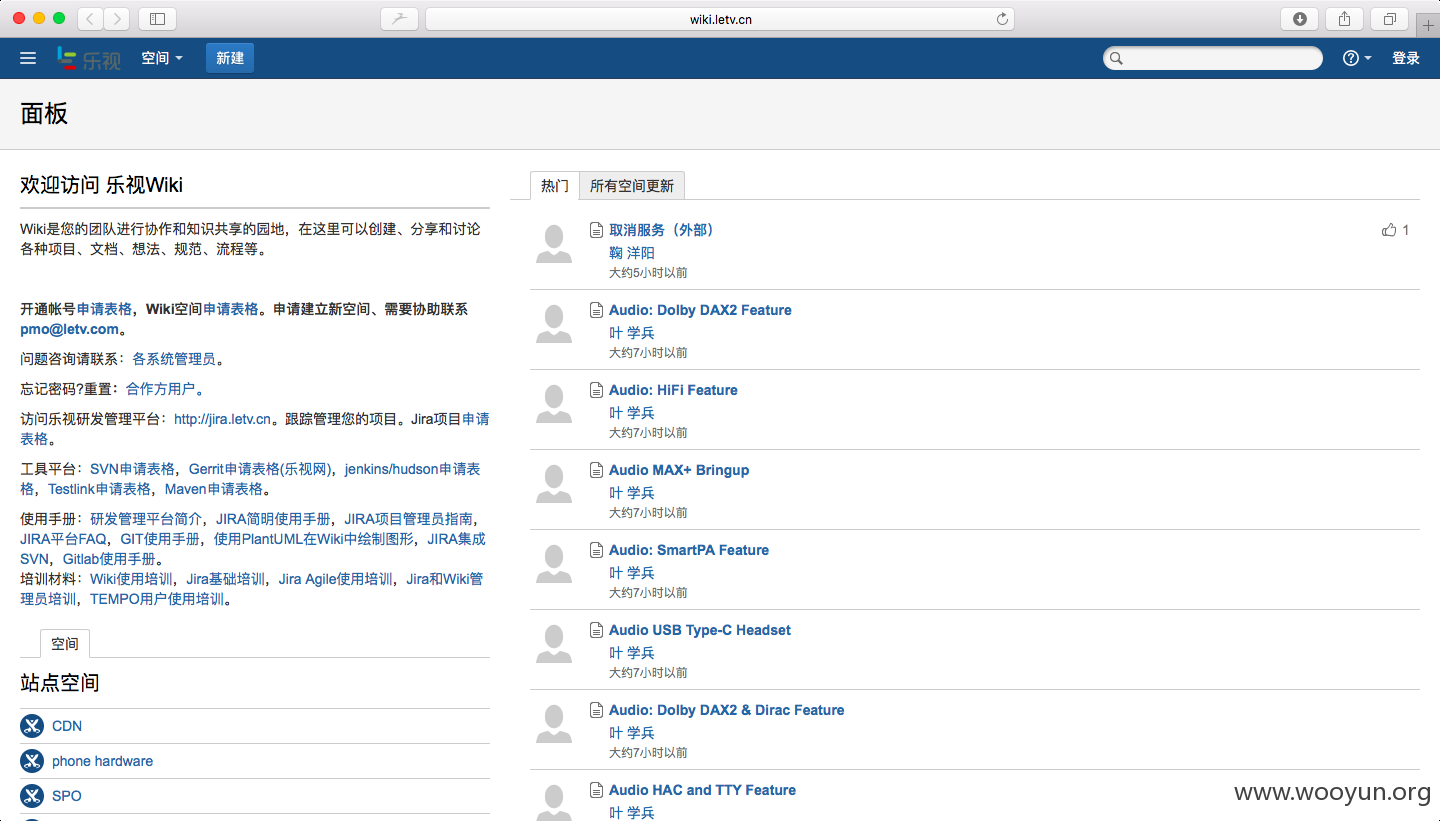Switch to the 热门 tab

tap(555, 185)
